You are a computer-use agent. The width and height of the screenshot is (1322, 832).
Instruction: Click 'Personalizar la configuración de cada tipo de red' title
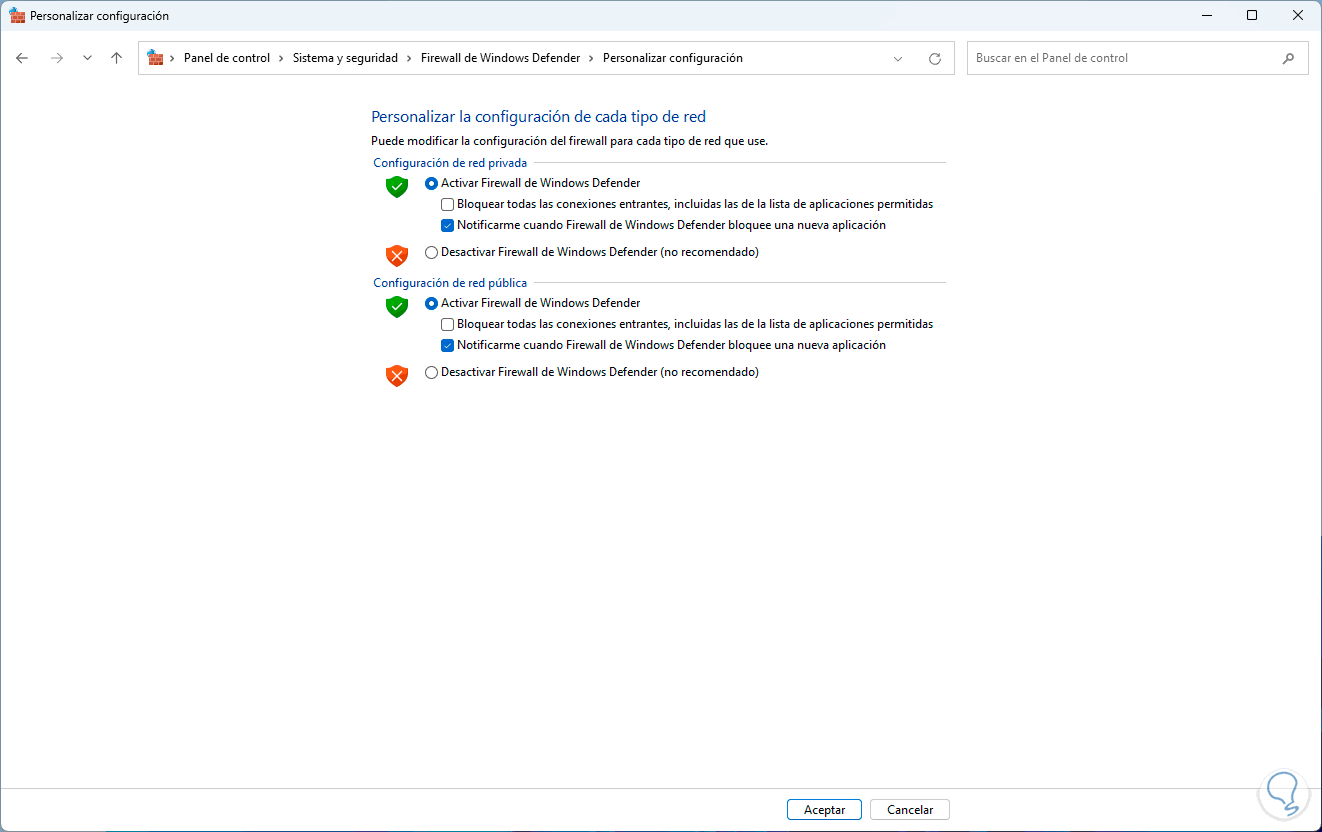[x=539, y=117]
